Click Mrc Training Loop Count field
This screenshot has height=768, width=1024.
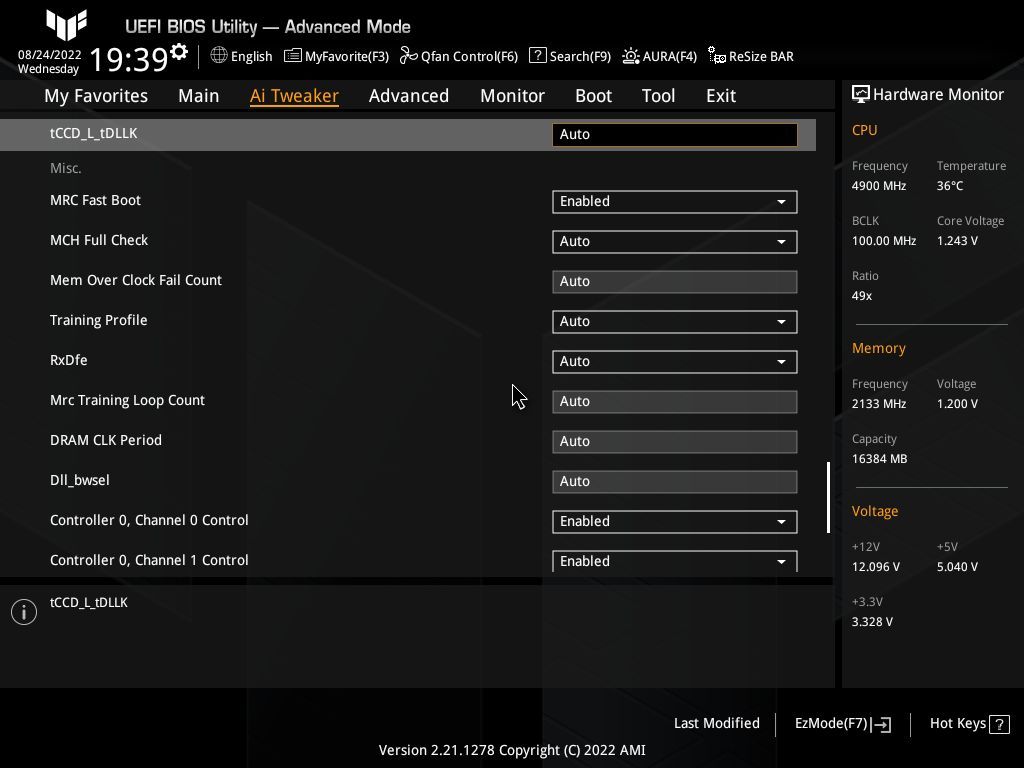(675, 402)
